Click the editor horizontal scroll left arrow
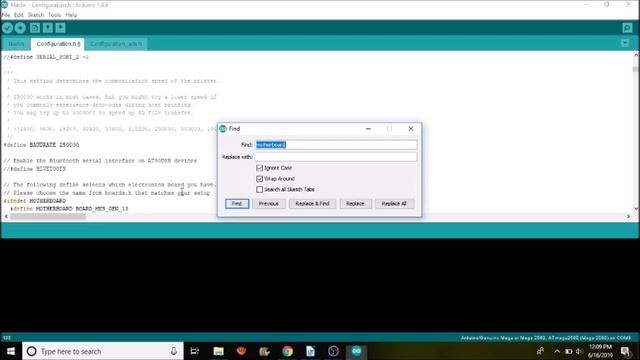This screenshot has width=640, height=360. click(x=6, y=217)
